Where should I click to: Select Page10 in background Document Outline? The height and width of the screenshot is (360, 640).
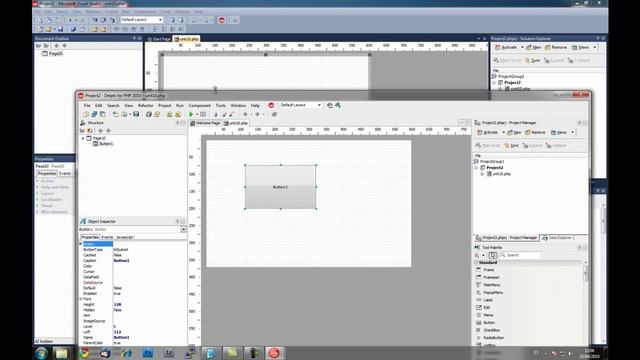point(56,53)
